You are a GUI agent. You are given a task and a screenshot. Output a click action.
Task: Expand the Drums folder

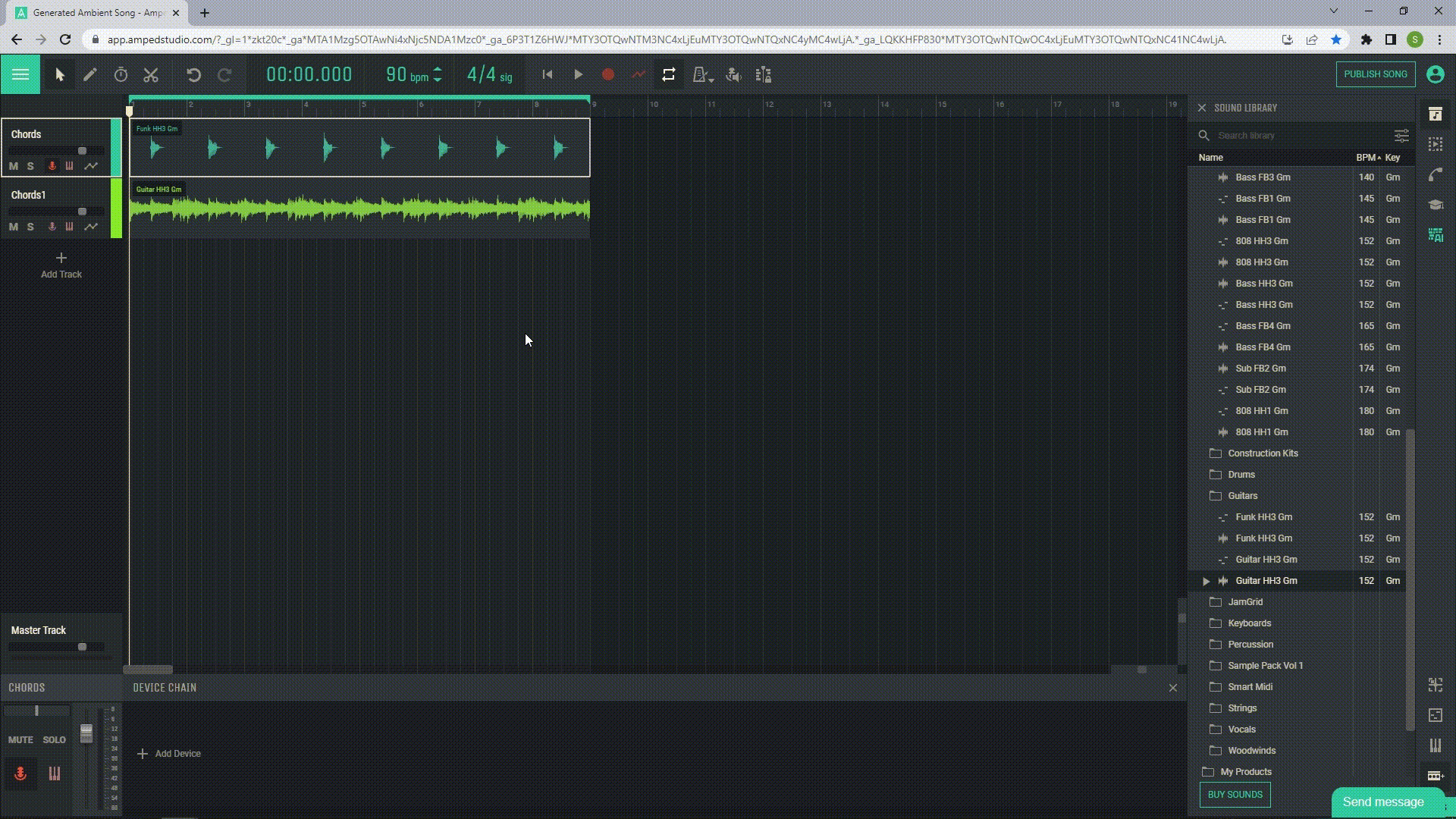pyautogui.click(x=1241, y=475)
